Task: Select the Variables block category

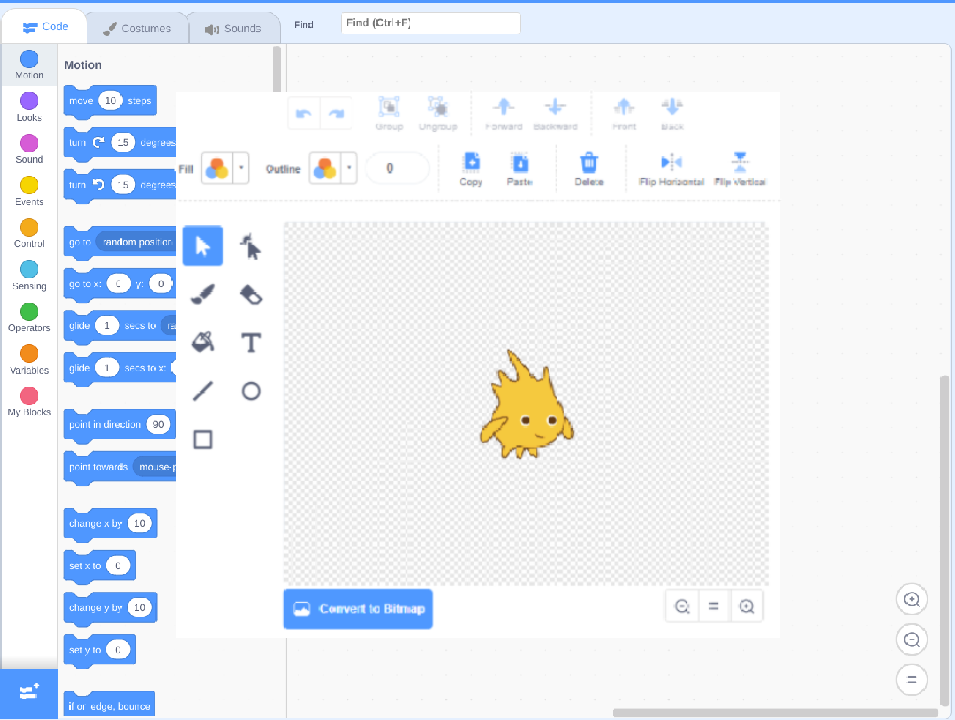Action: point(29,360)
